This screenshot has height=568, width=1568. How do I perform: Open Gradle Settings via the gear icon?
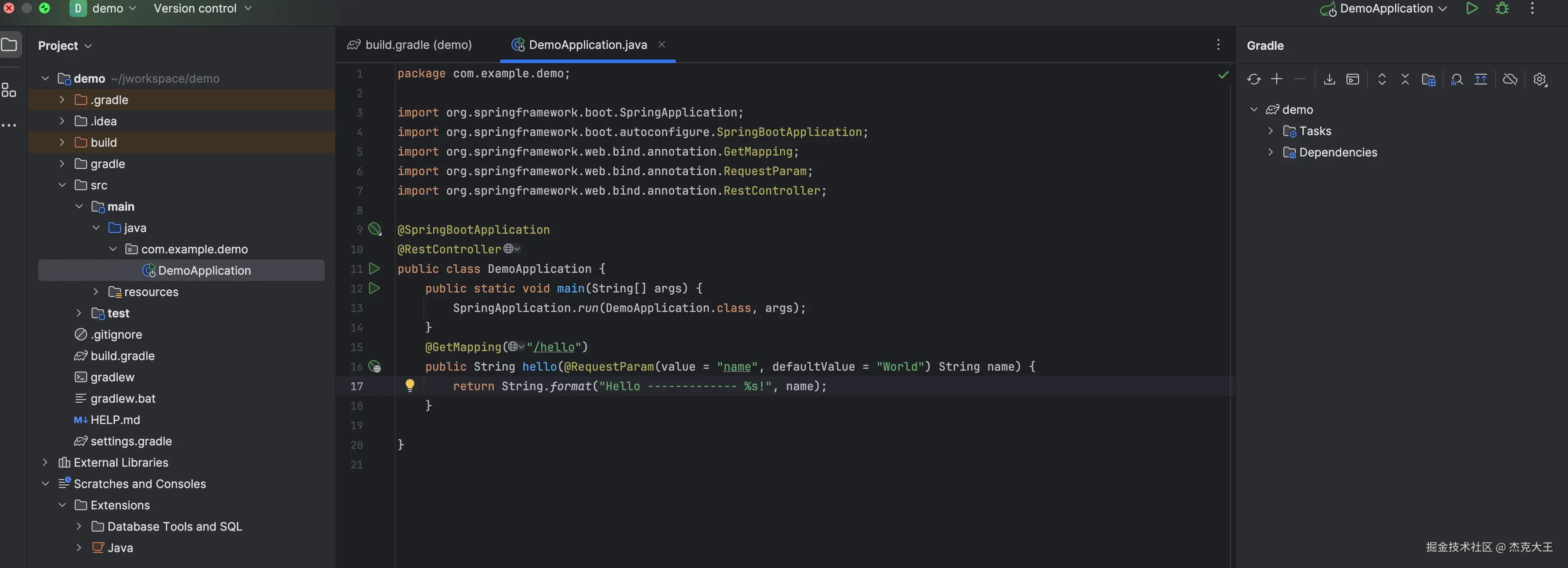[x=1540, y=79]
